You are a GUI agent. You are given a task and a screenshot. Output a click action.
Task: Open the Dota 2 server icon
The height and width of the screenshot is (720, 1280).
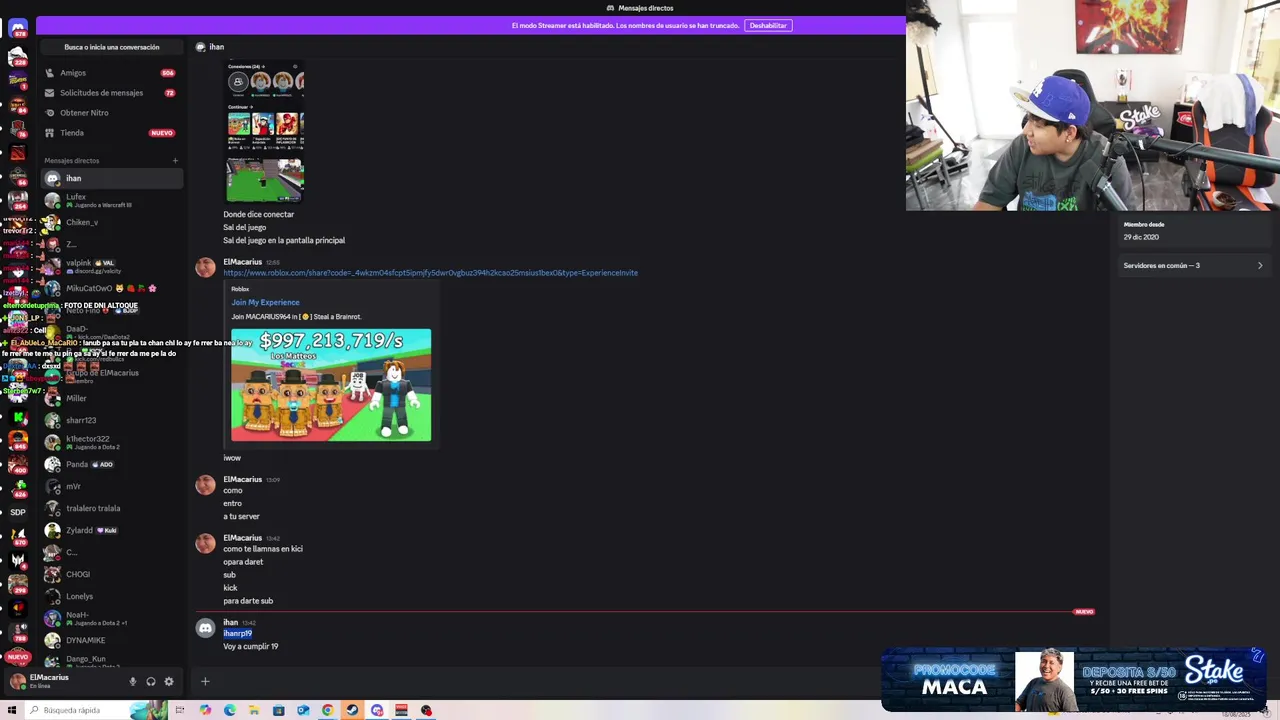(x=18, y=153)
